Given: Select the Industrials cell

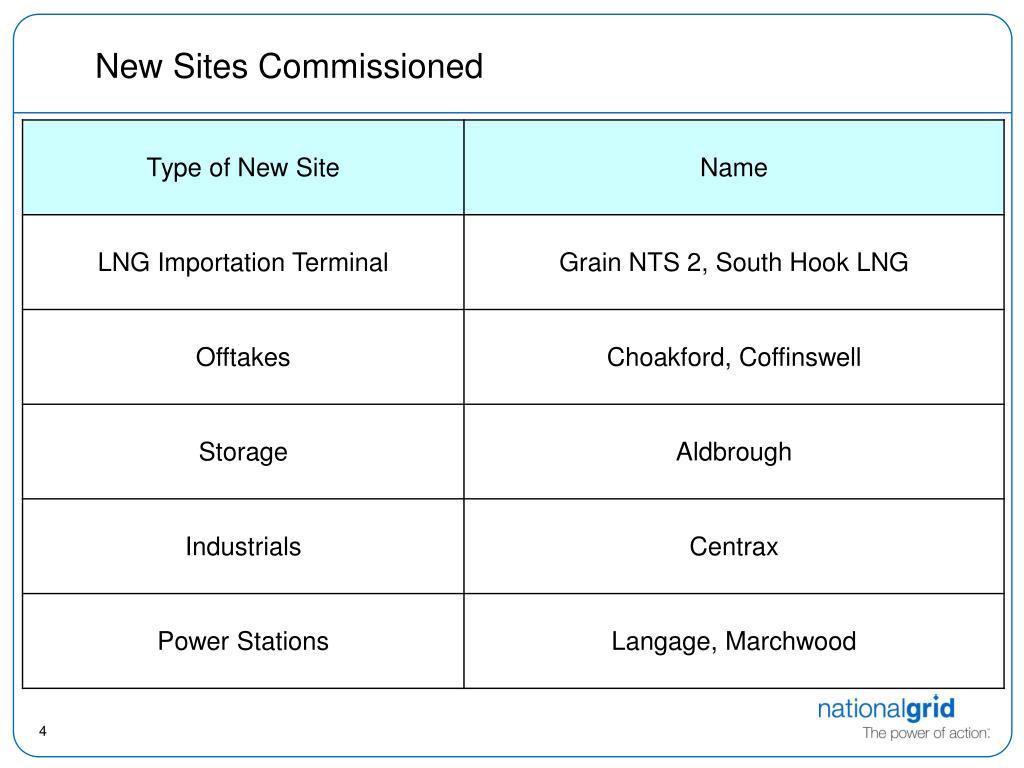Looking at the screenshot, I should (x=243, y=547).
